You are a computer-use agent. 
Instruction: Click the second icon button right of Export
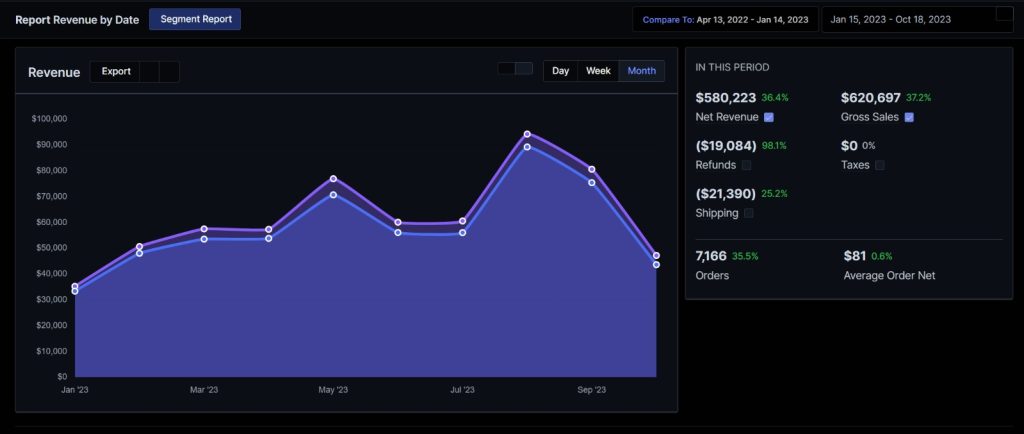pos(169,72)
